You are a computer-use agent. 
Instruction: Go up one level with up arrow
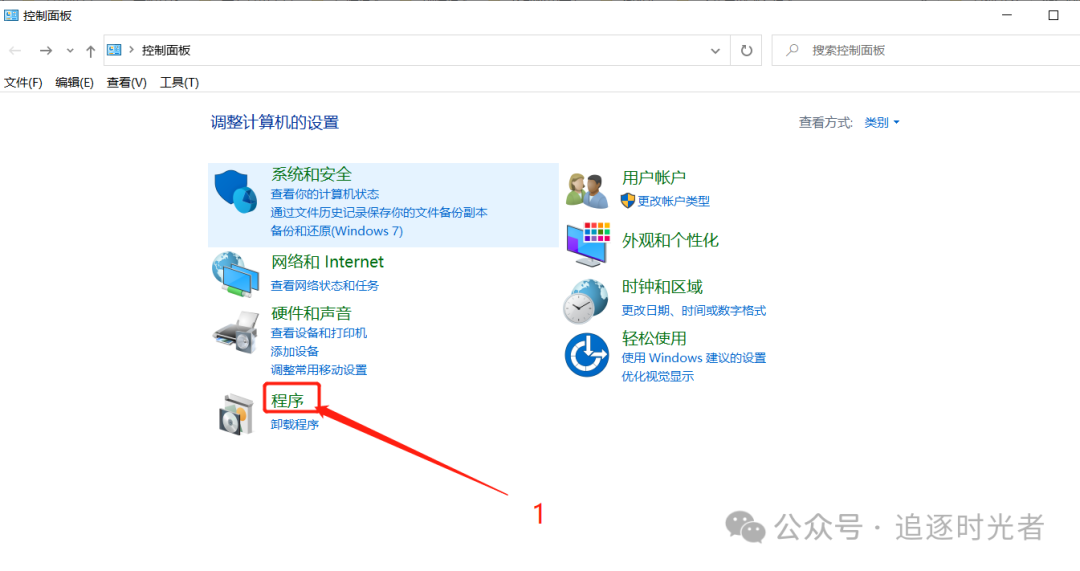click(90, 50)
